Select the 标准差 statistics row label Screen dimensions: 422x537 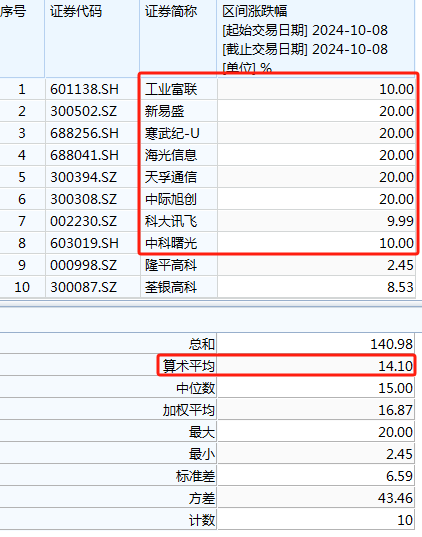[x=195, y=476]
